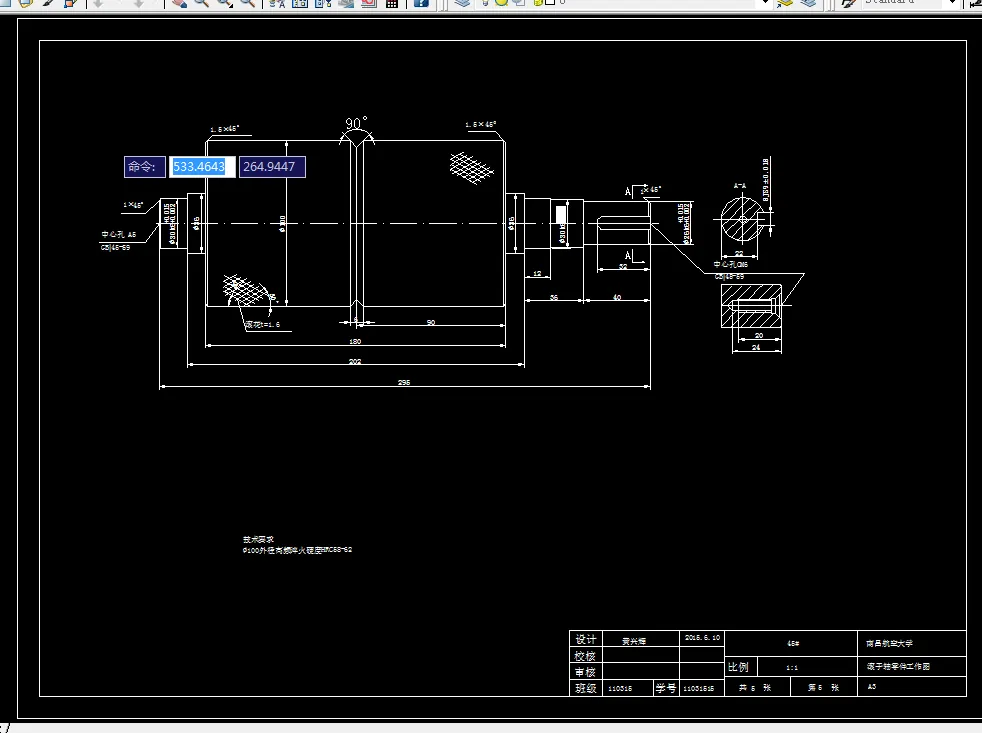982x733 pixels.
Task: Open the Sheet Set Manager icon
Action: tap(346, 3)
